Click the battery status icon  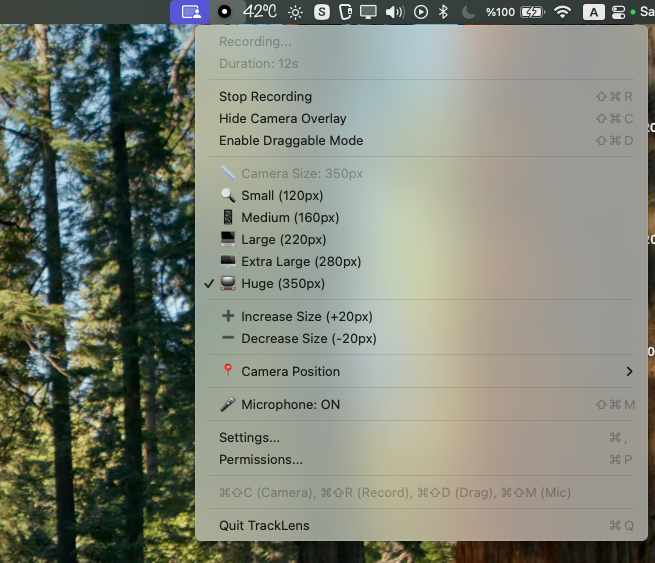pos(531,12)
